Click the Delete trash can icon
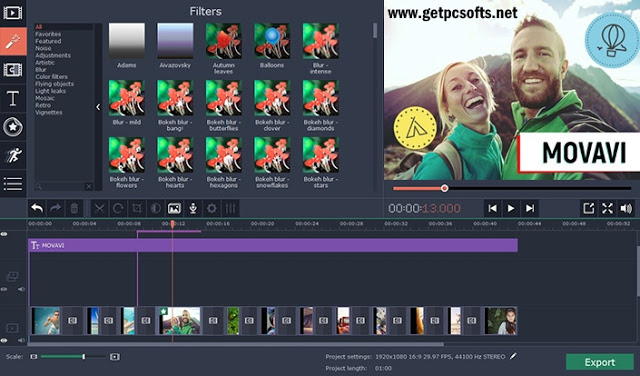Image resolution: width=640 pixels, height=376 pixels. [x=74, y=209]
